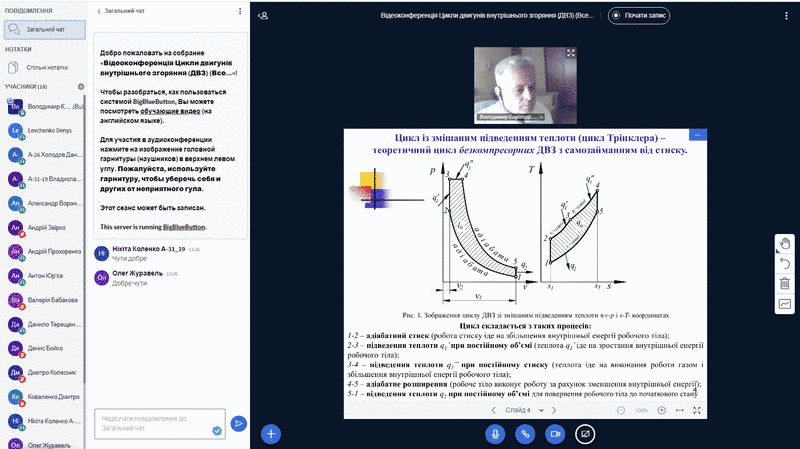Fit presentation to width
Image resolution: width=800 pixels, height=449 pixels.
tap(680, 410)
